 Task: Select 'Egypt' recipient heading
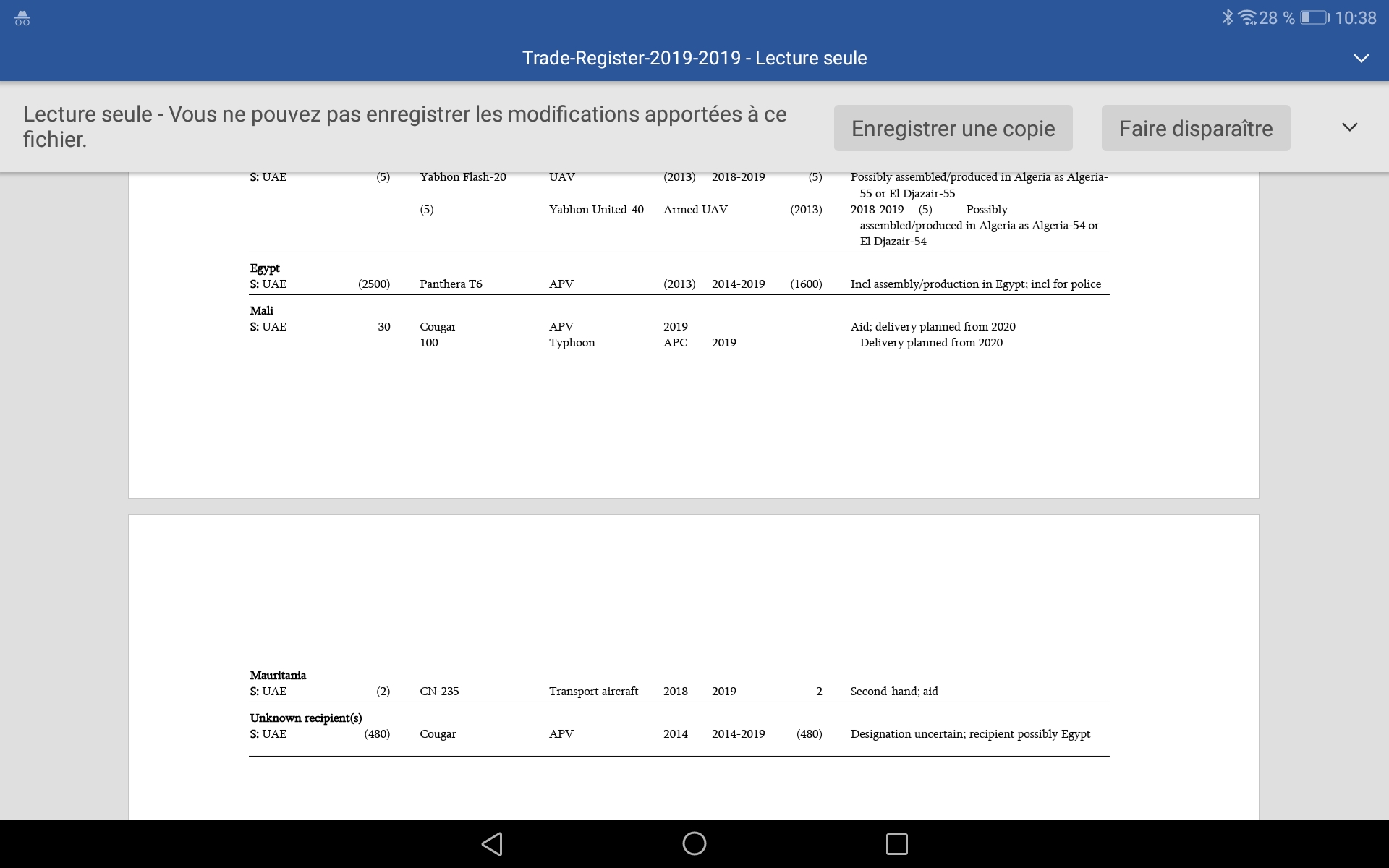265,268
